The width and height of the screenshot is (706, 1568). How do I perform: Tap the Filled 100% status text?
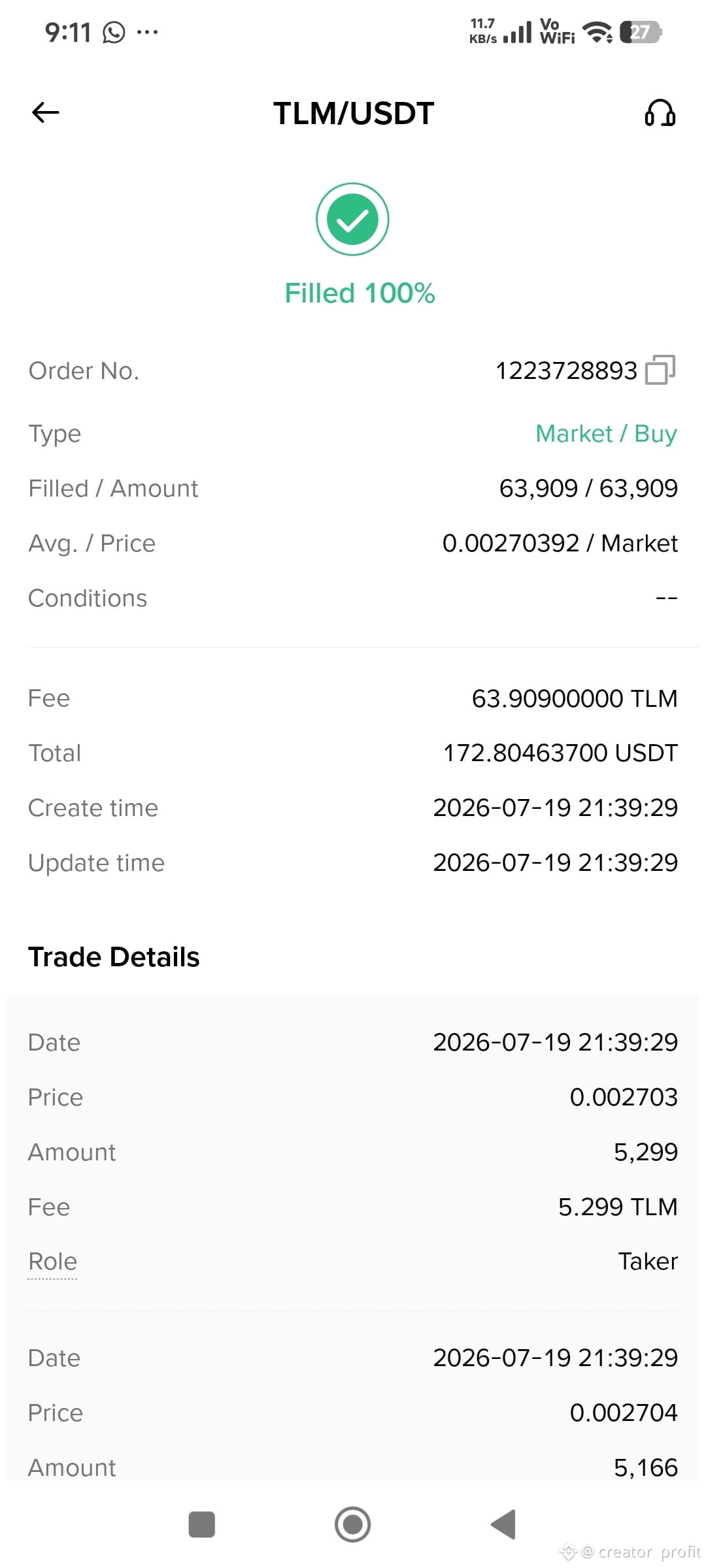(360, 293)
